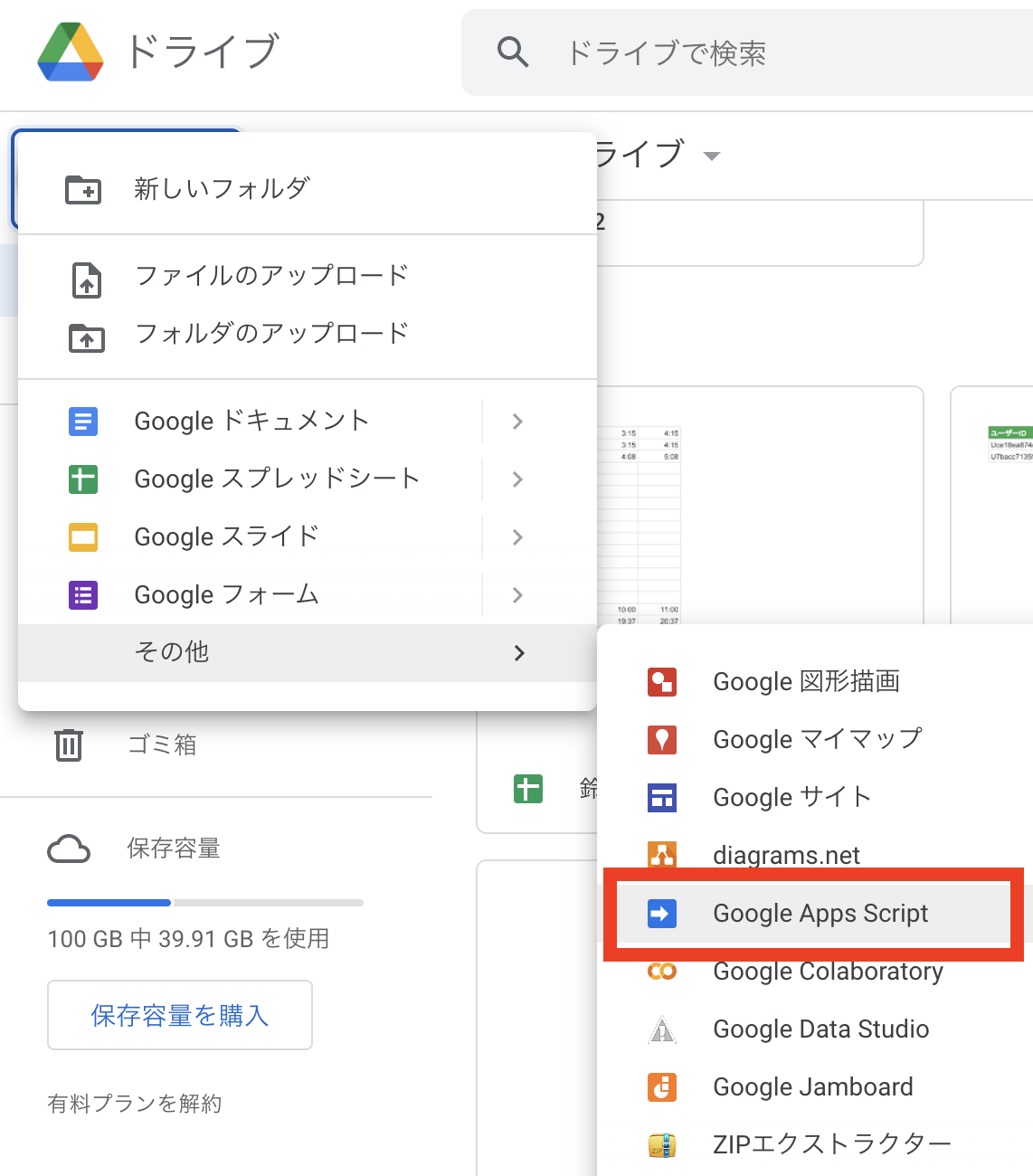Image resolution: width=1033 pixels, height=1176 pixels.
Task: Select the Google Jamboard icon
Action: (x=662, y=1086)
